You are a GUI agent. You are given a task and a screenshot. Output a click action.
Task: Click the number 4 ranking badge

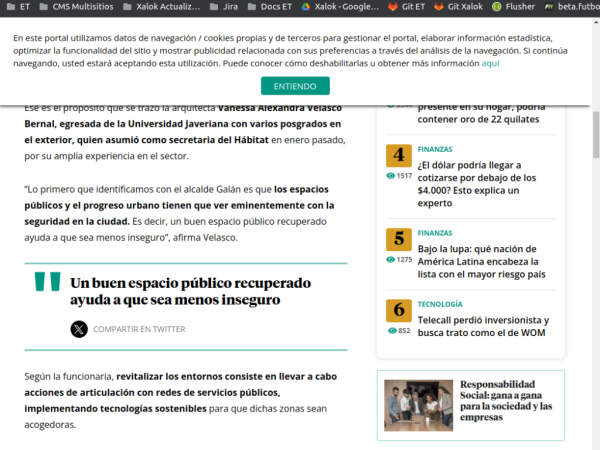pyautogui.click(x=399, y=155)
